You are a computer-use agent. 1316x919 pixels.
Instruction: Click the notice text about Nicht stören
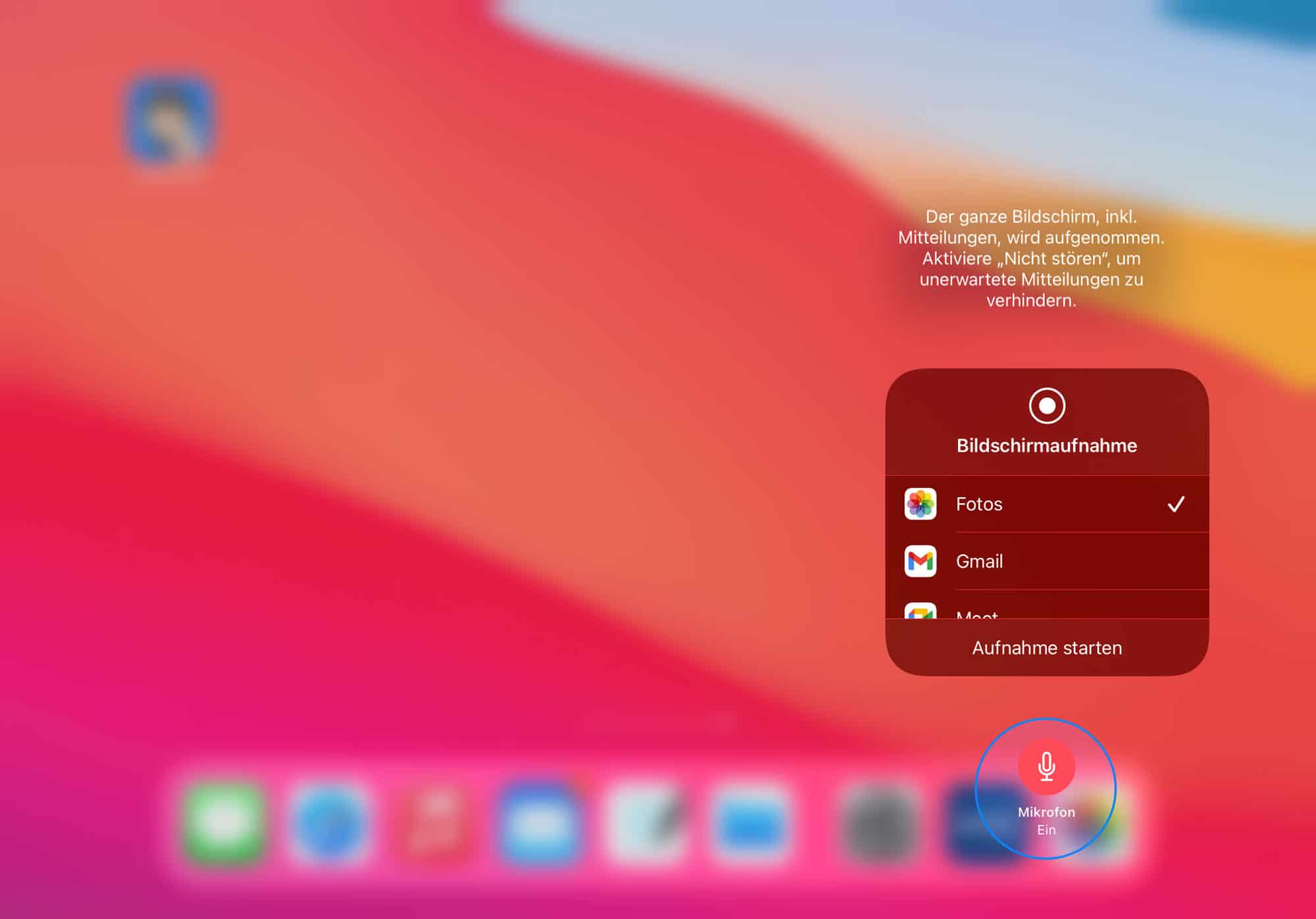click(1031, 259)
